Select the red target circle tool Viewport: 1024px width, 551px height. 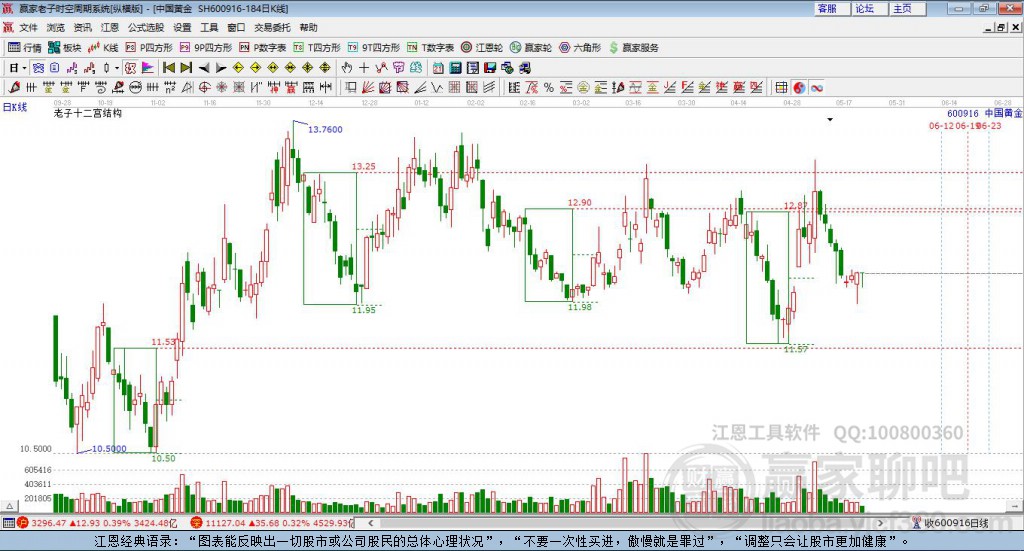tap(204, 87)
